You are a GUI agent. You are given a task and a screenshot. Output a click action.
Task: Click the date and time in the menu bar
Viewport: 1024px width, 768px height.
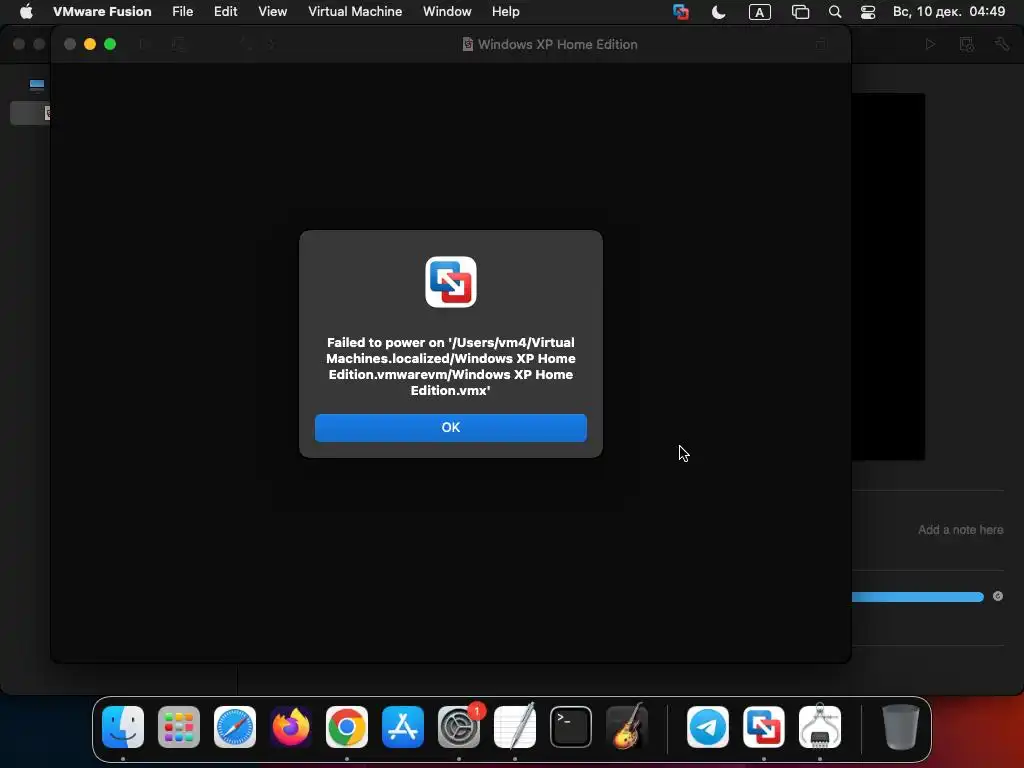click(x=949, y=12)
